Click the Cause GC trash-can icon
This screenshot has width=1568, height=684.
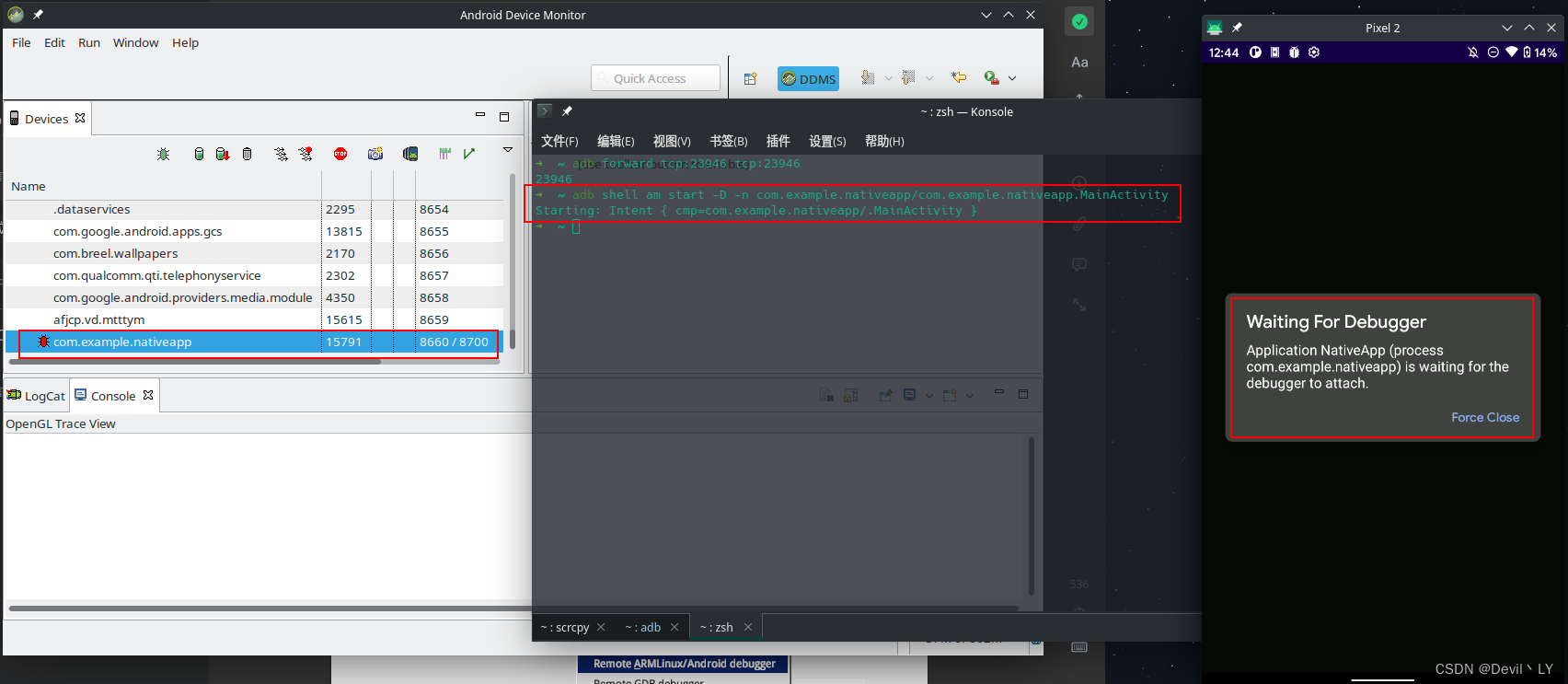coord(247,154)
